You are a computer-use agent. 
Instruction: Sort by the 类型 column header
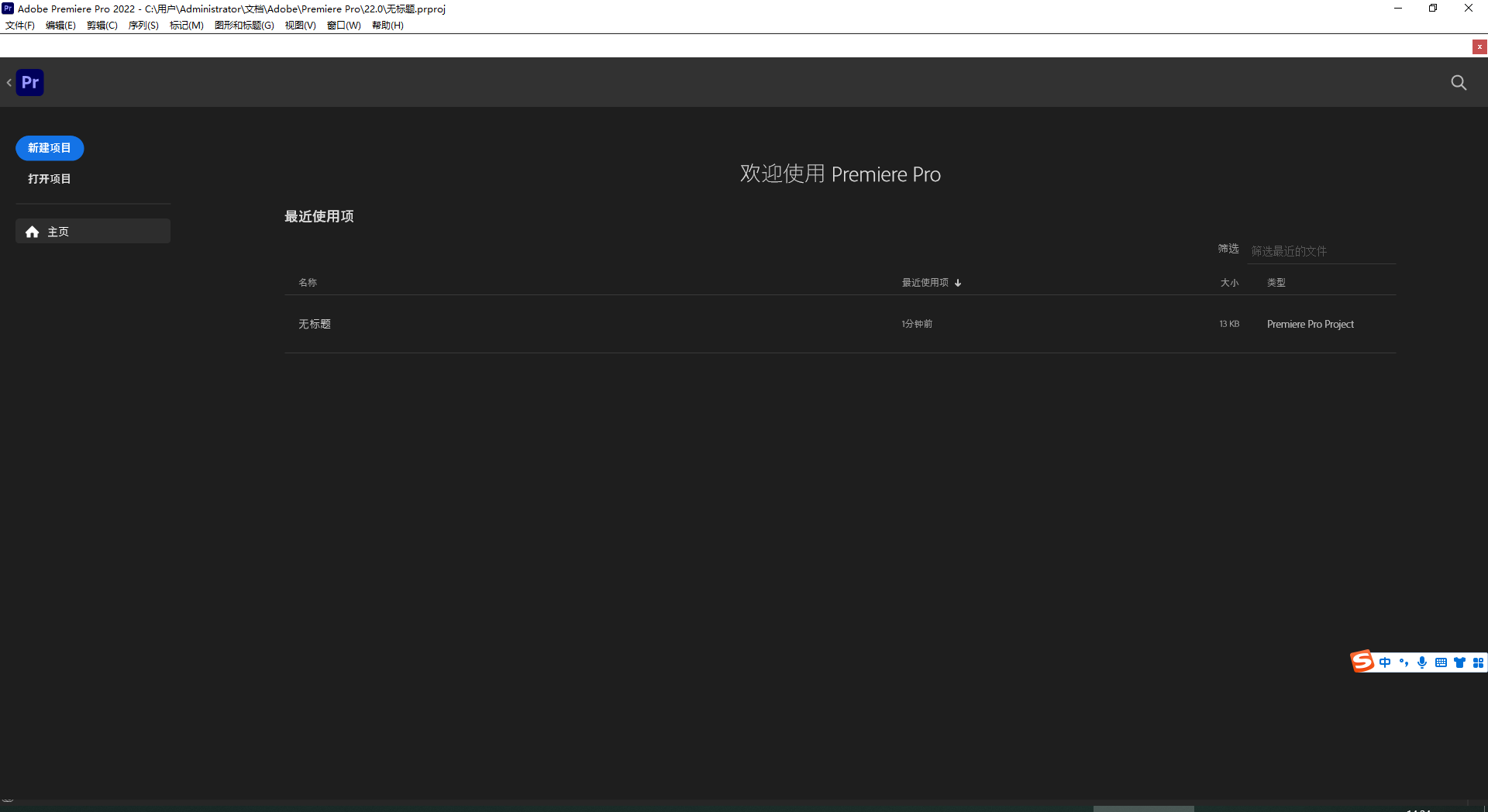[x=1276, y=283]
